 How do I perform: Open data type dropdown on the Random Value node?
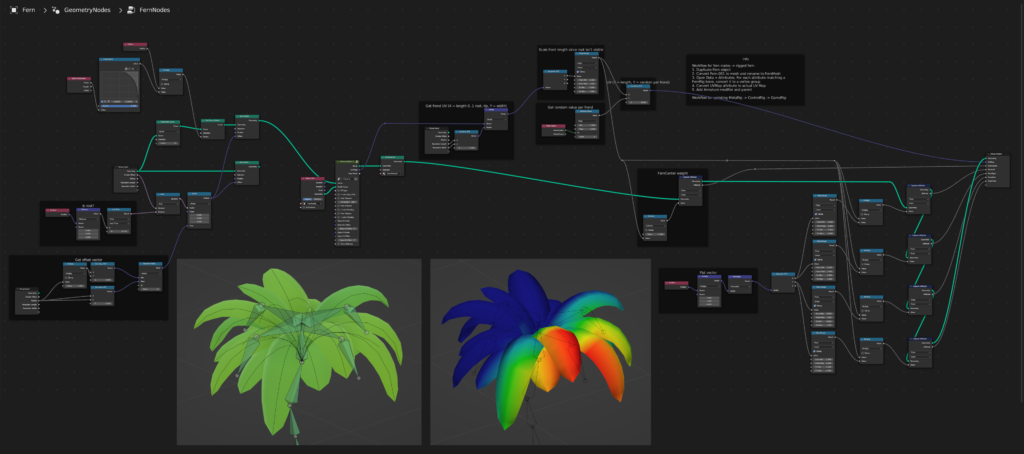click(587, 121)
